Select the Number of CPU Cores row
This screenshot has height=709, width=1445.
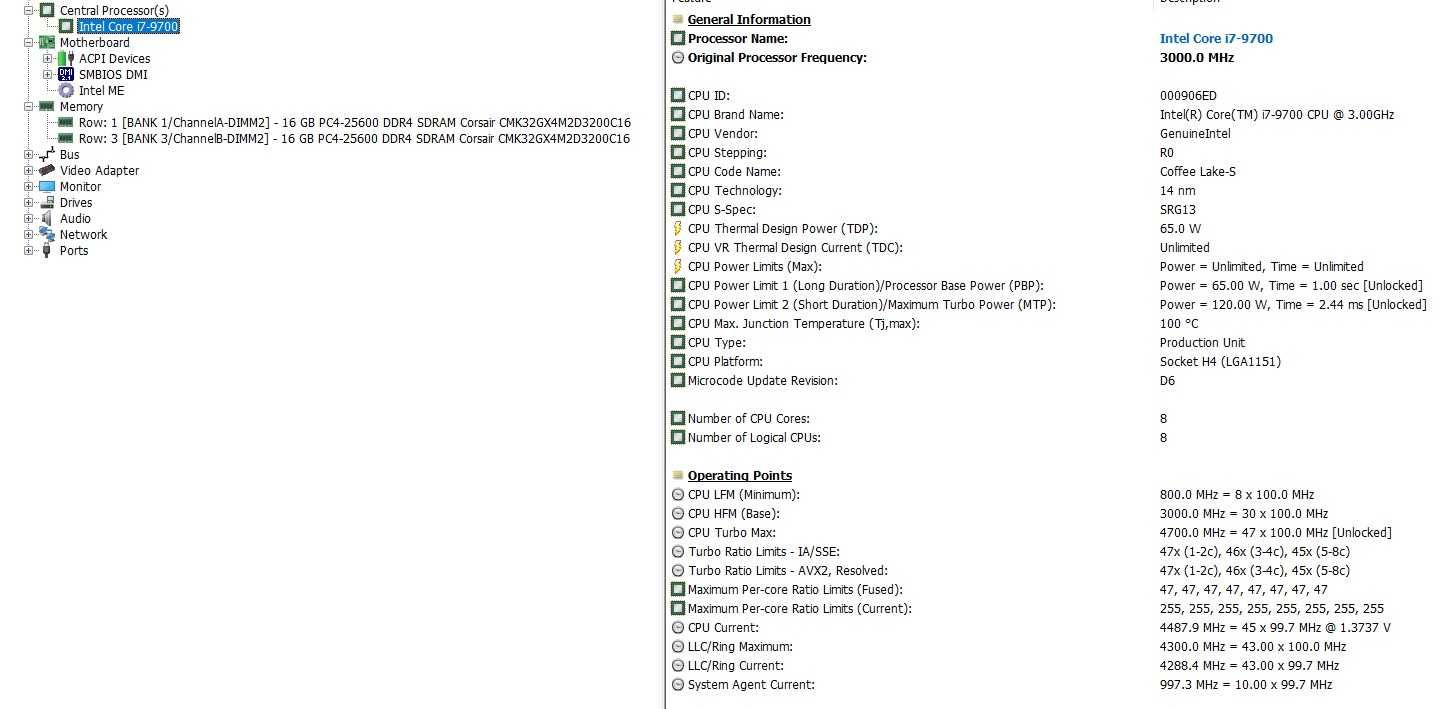click(x=1055, y=418)
